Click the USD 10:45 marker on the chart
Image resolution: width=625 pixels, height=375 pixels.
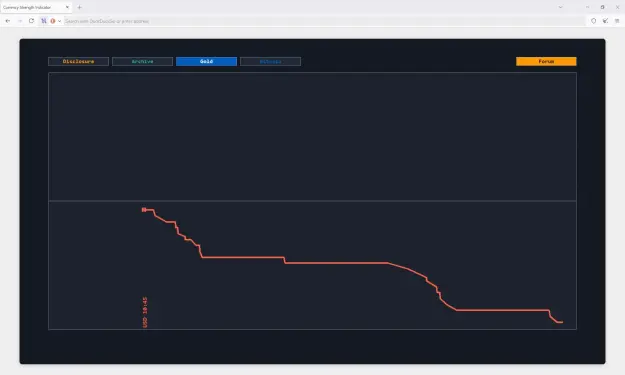[x=145, y=312]
